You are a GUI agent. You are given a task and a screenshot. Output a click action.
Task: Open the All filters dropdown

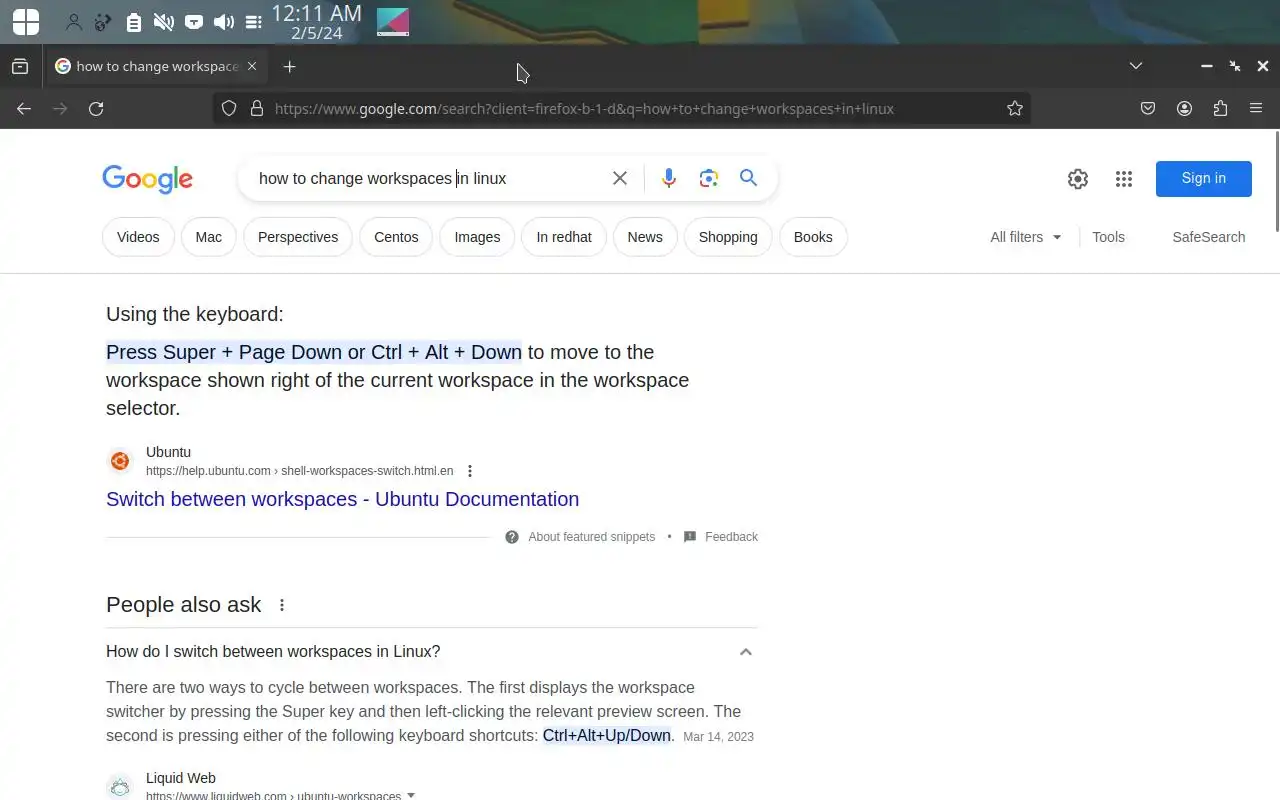(1026, 237)
